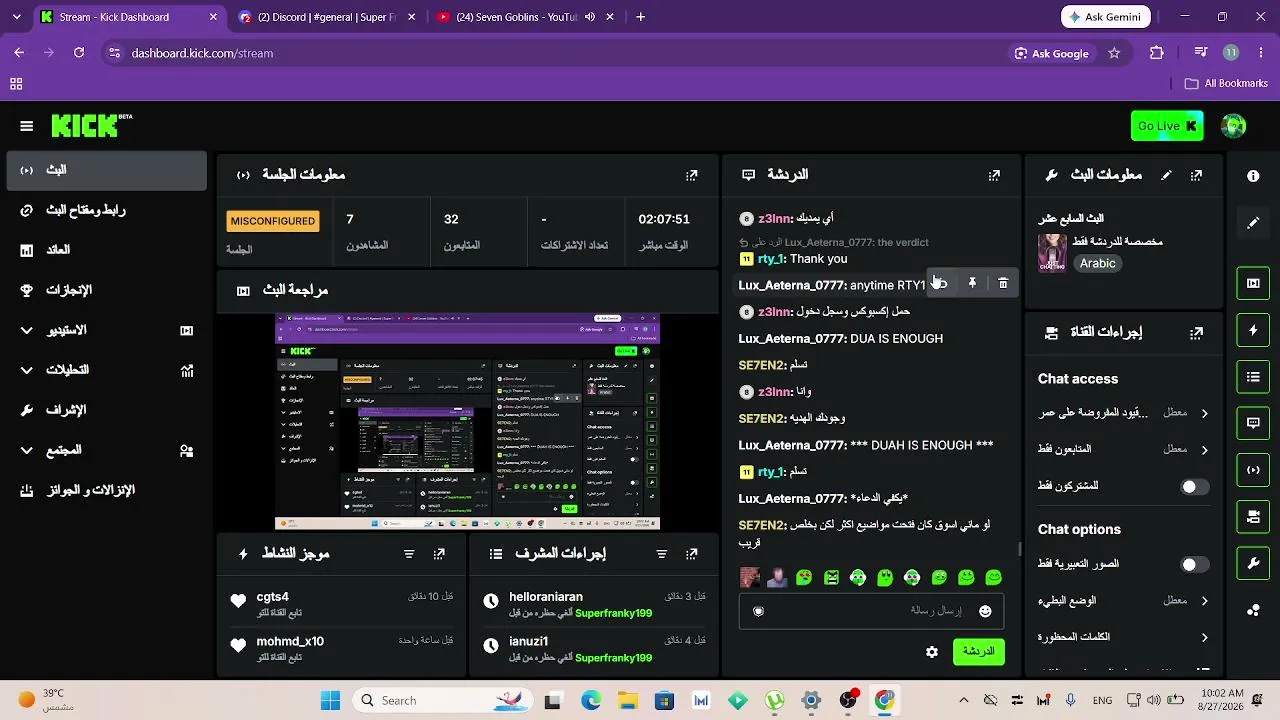Delete the Lux_Aeterna_0777 anytime RTY1 message
Screen dimensions: 1280x720
click(1003, 284)
